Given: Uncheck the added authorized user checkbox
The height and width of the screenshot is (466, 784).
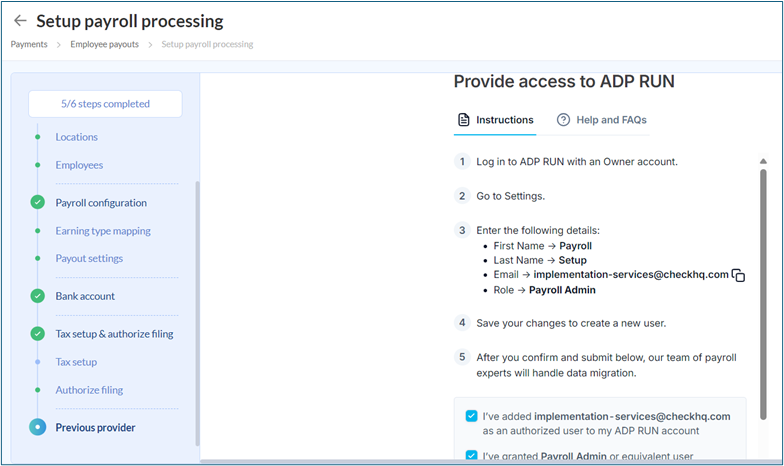Looking at the screenshot, I should tap(471, 416).
